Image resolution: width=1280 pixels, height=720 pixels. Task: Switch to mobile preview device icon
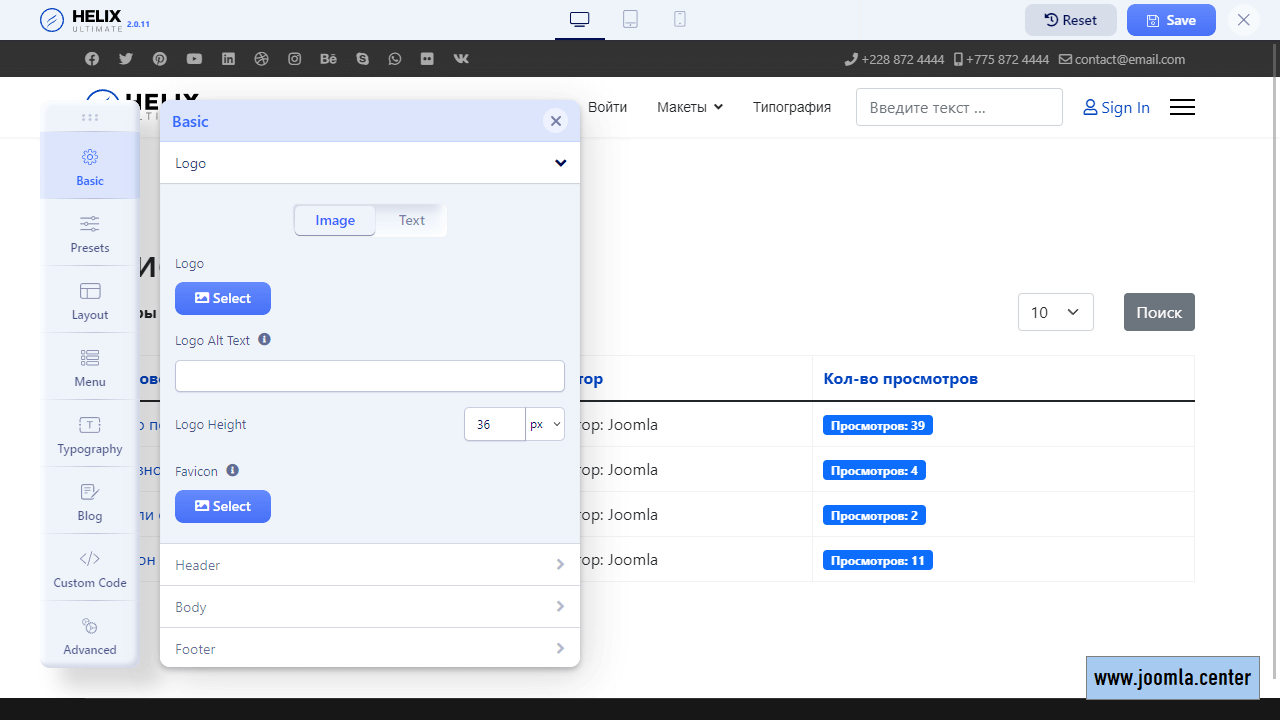coord(680,19)
